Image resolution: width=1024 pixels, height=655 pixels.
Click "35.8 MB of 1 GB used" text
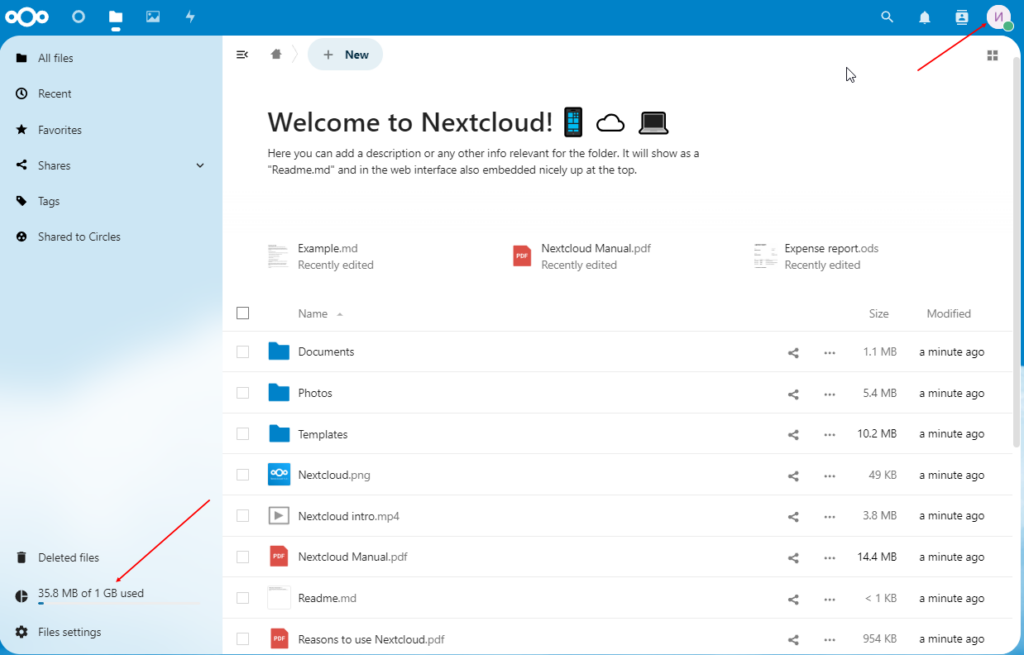click(91, 593)
